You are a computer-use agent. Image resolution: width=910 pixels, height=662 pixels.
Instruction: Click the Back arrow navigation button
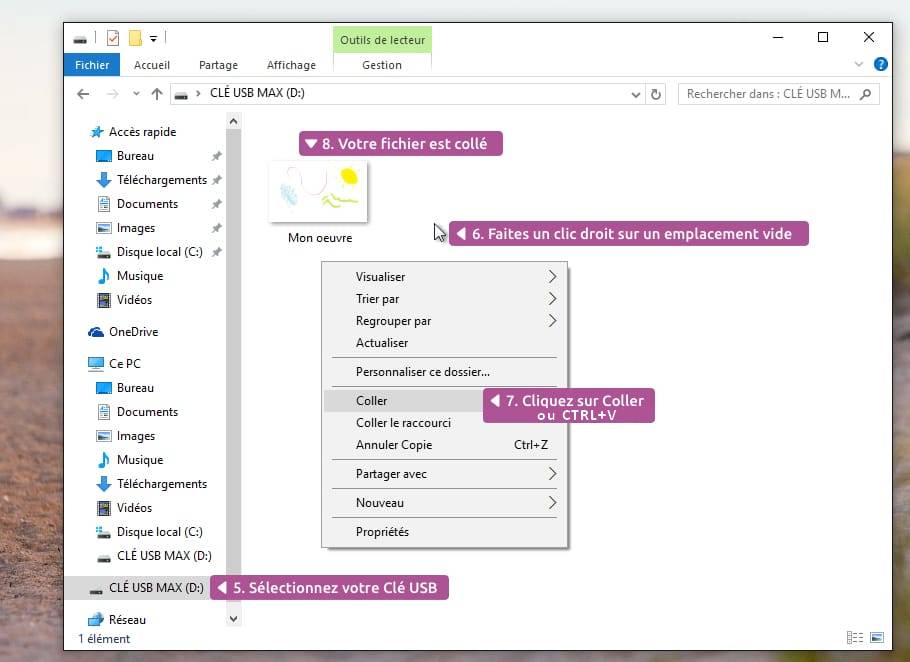point(84,94)
